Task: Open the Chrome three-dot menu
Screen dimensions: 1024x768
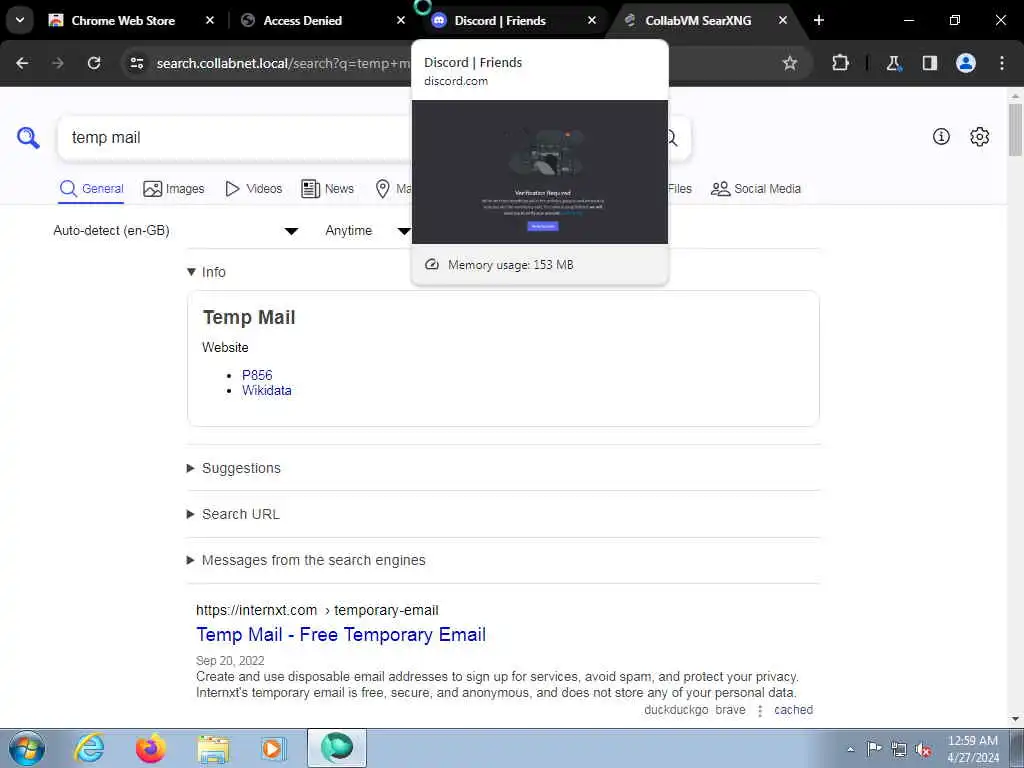Action: [x=1002, y=63]
